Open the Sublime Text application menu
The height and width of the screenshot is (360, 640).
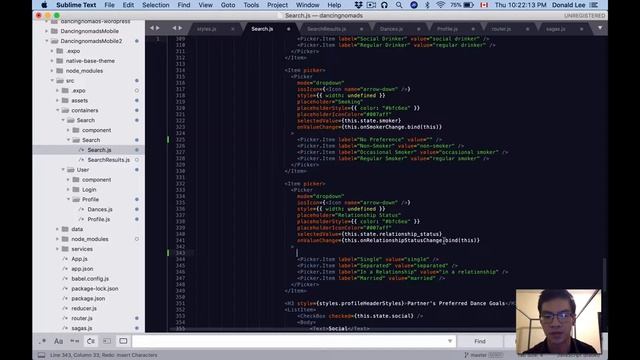(x=76, y=5)
